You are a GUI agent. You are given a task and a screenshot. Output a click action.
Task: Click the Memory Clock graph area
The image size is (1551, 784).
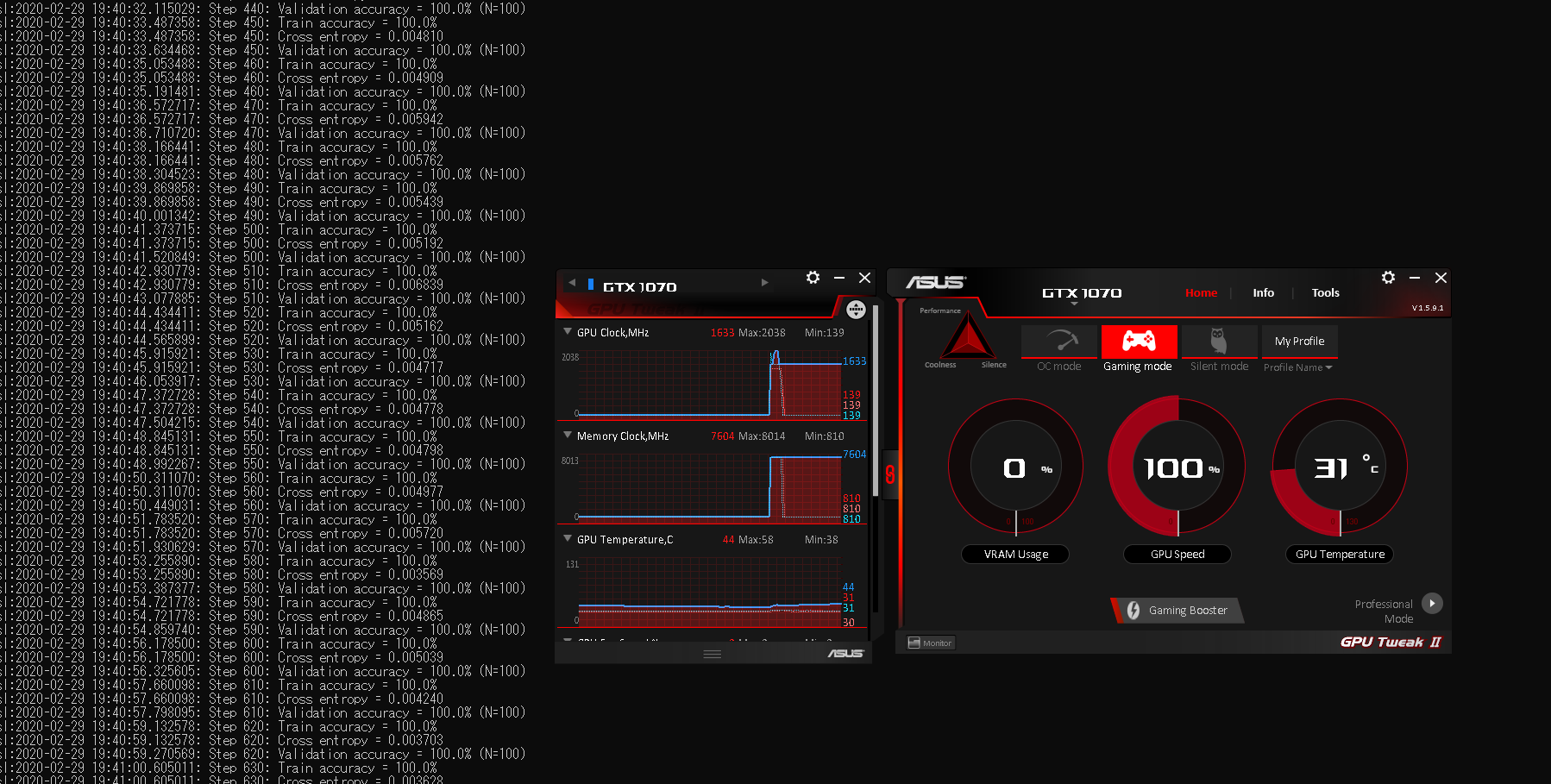click(708, 487)
